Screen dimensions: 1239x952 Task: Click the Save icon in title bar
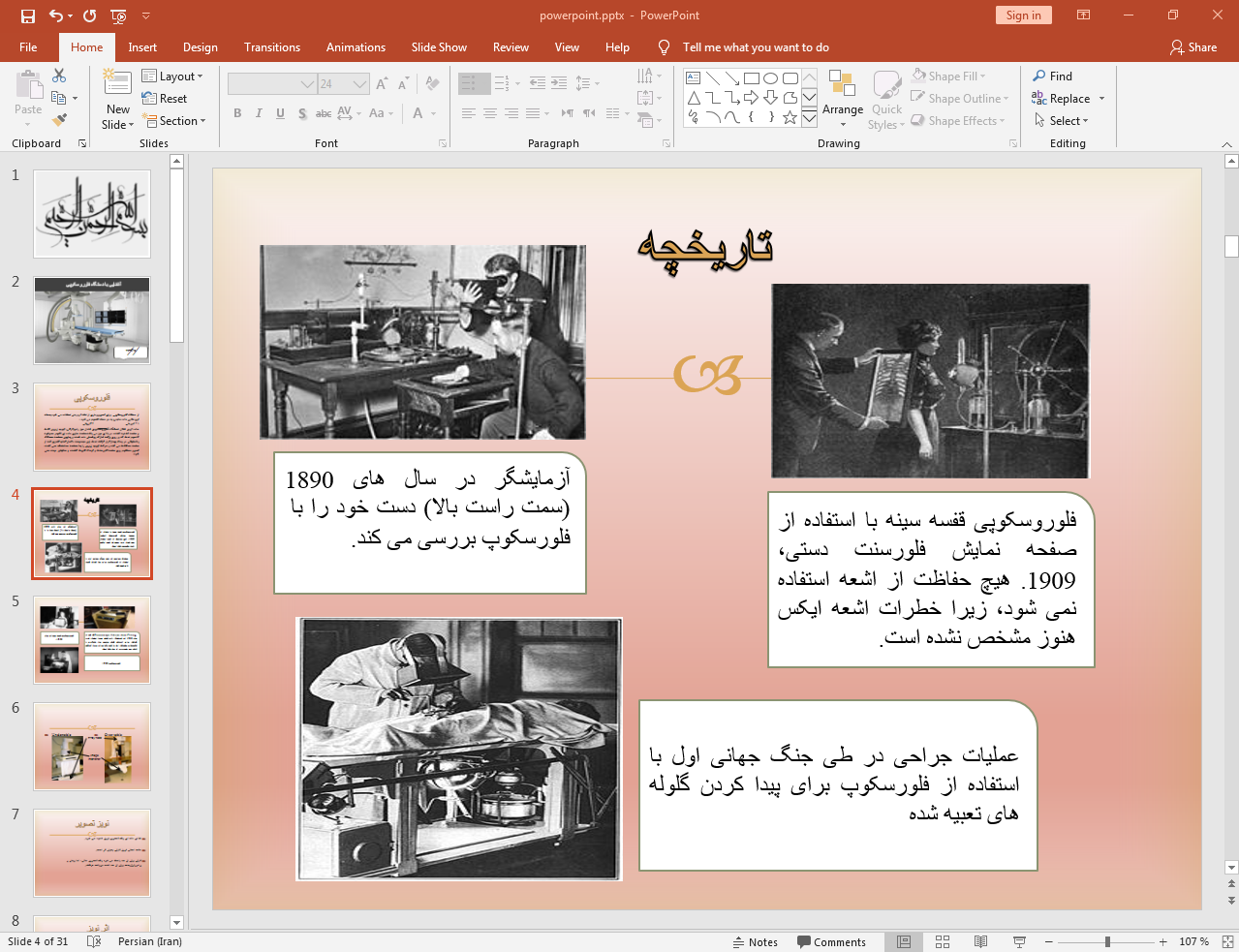pos(28,15)
